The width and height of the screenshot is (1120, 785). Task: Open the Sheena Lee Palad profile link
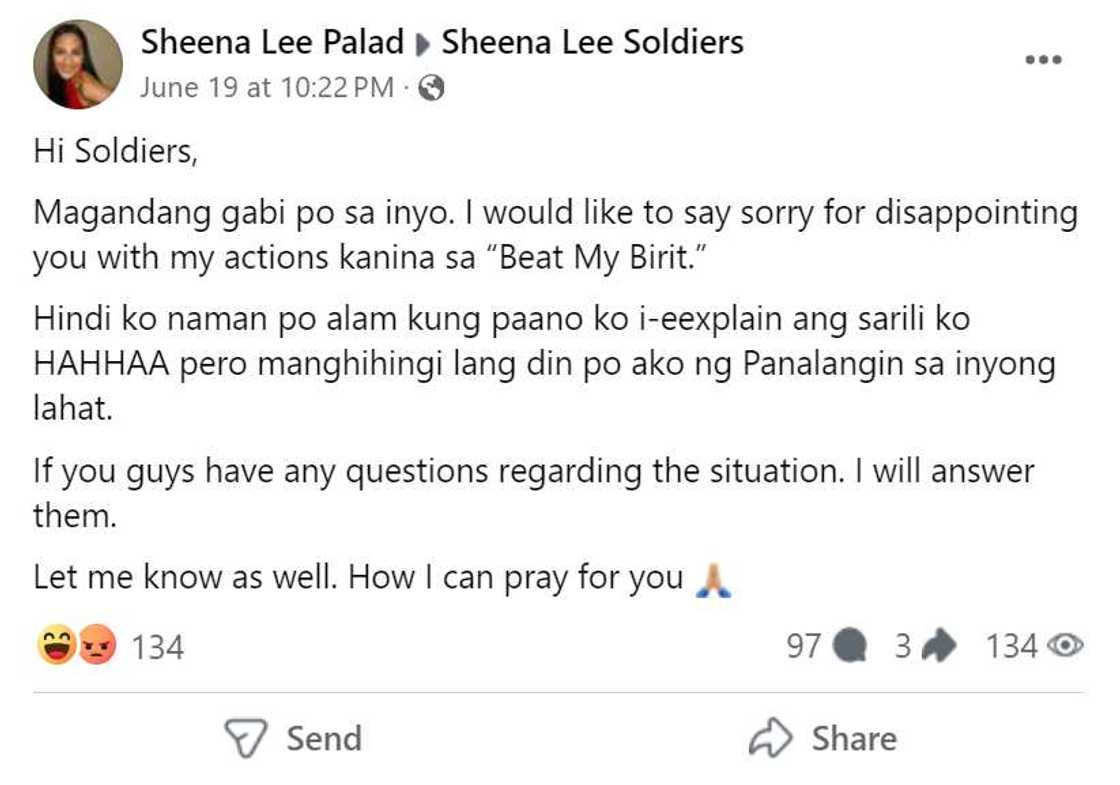(x=271, y=42)
